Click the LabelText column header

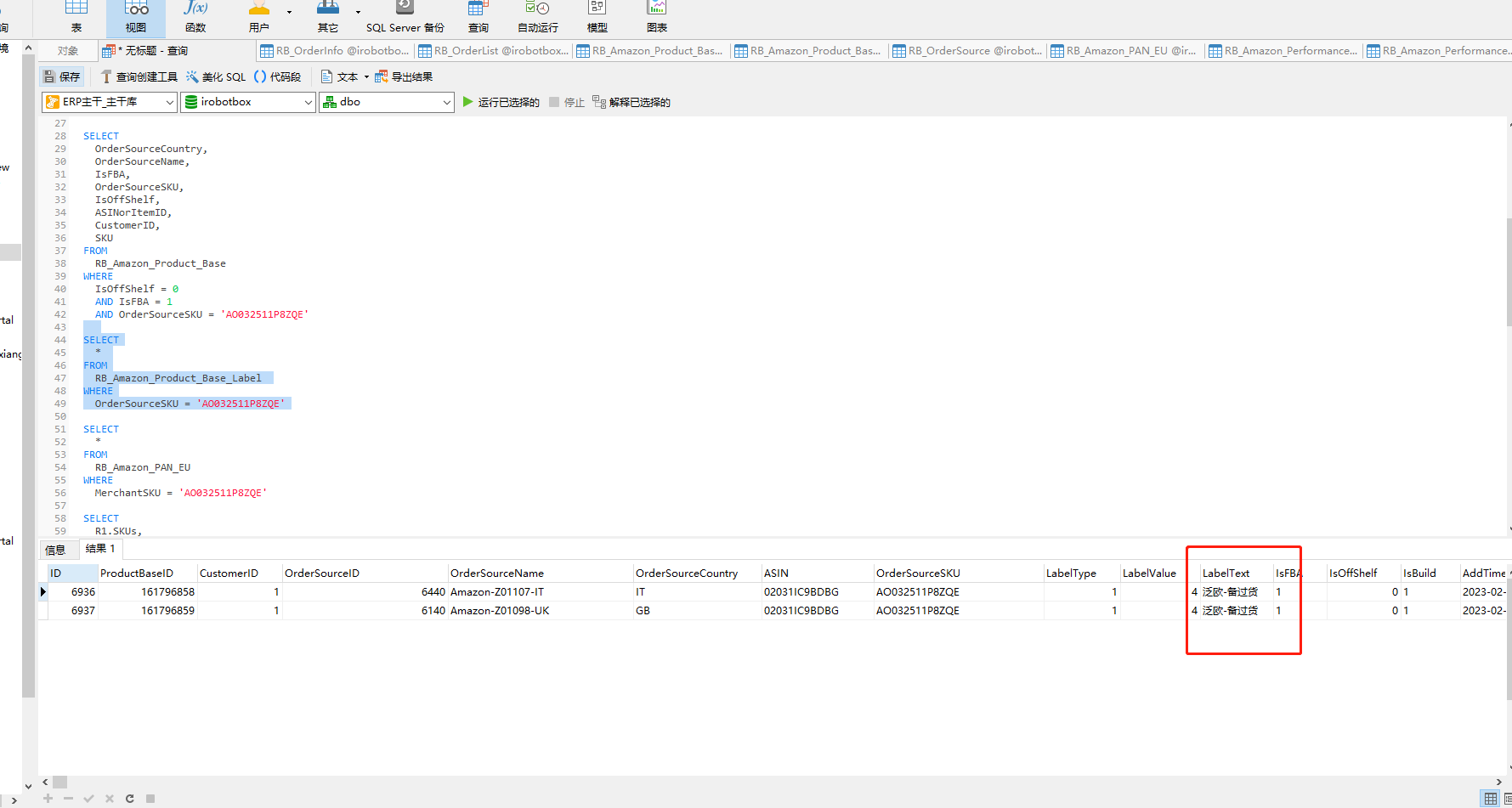pyautogui.click(x=1236, y=574)
